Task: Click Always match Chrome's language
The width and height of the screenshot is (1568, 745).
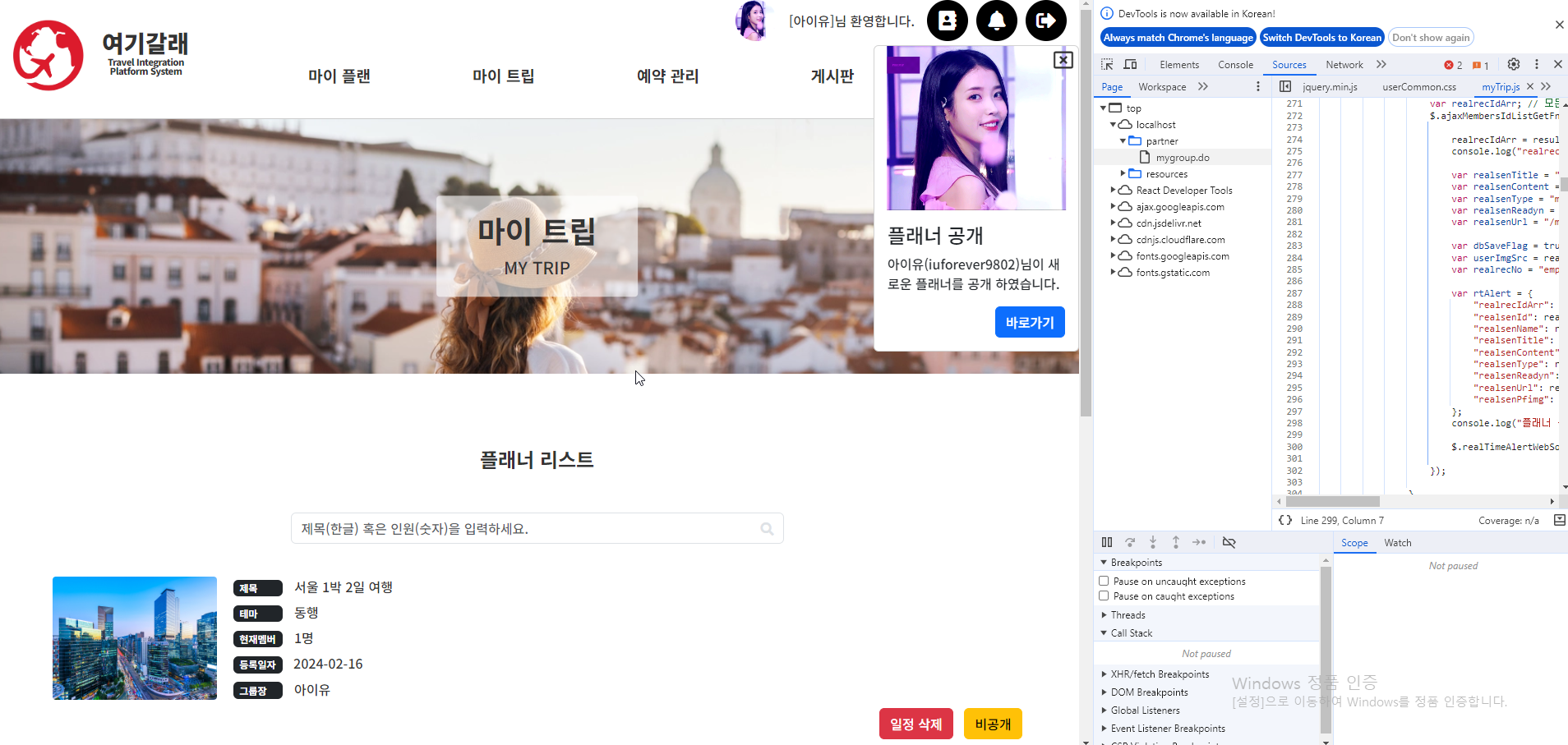Action: pos(1178,38)
